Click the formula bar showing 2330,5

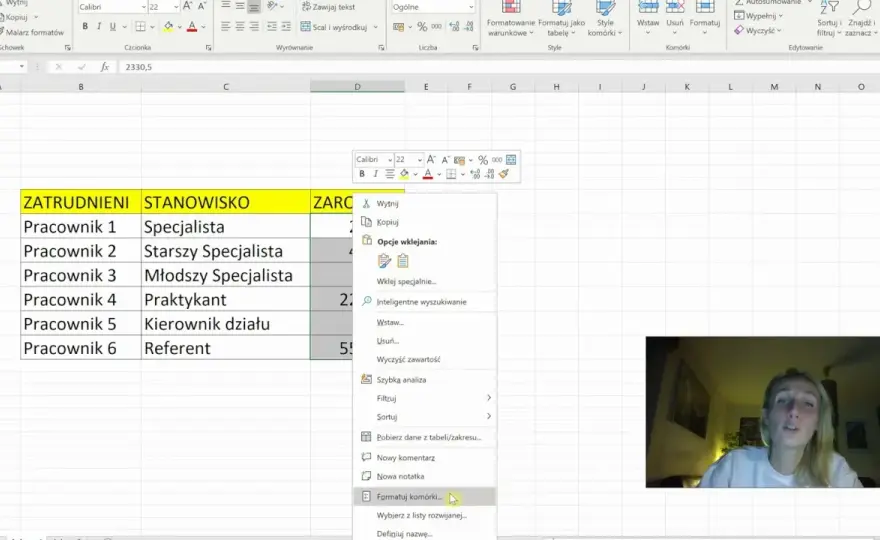[x=499, y=67]
